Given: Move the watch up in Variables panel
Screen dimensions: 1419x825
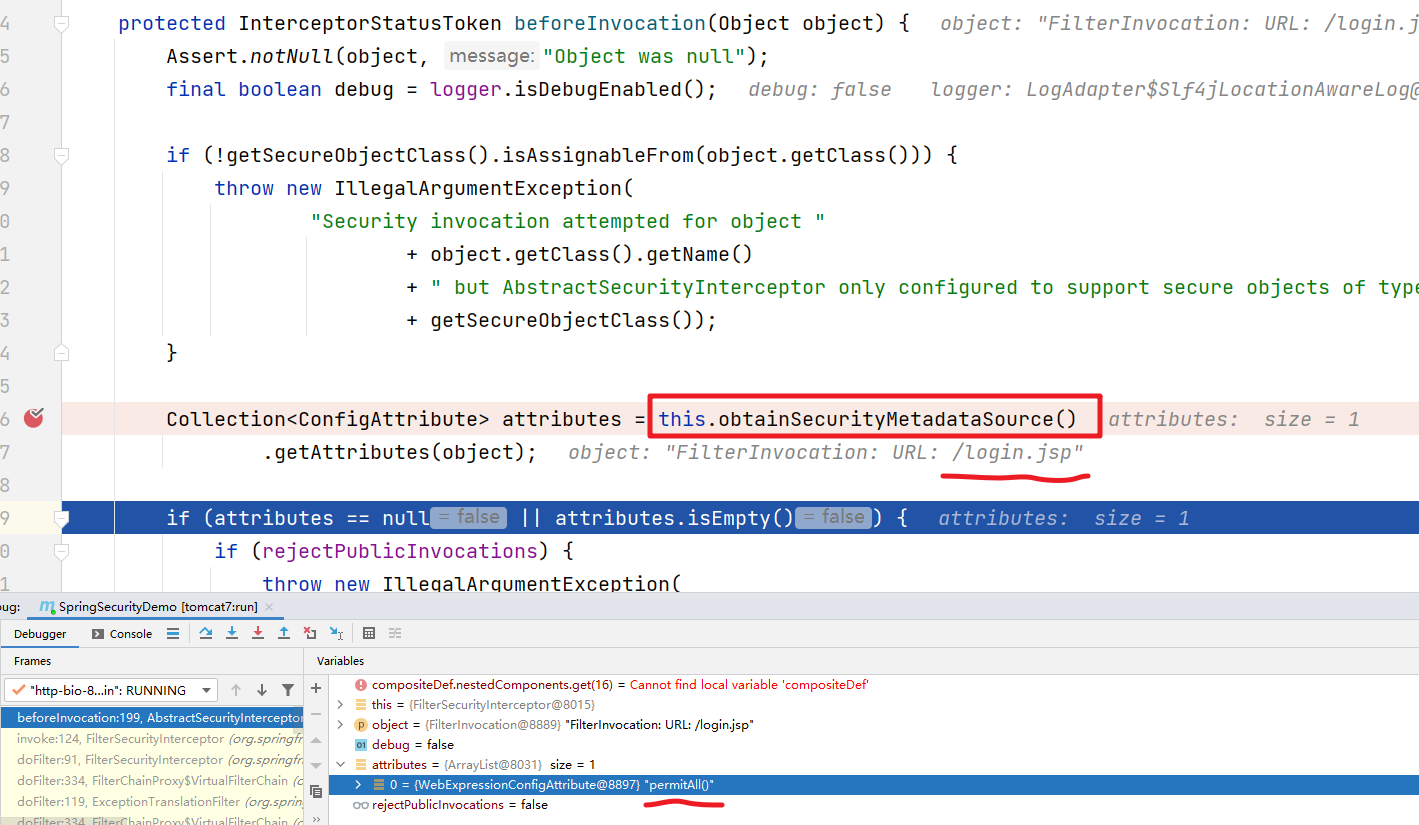Looking at the screenshot, I should [x=316, y=740].
